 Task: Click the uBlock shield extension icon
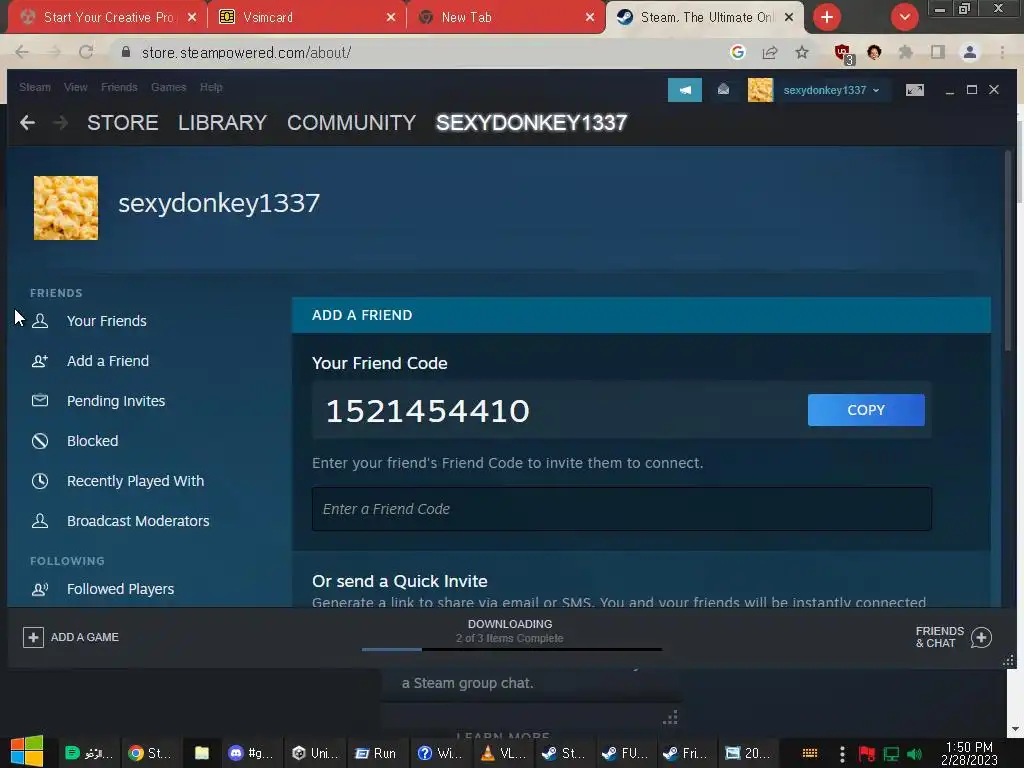pos(842,52)
